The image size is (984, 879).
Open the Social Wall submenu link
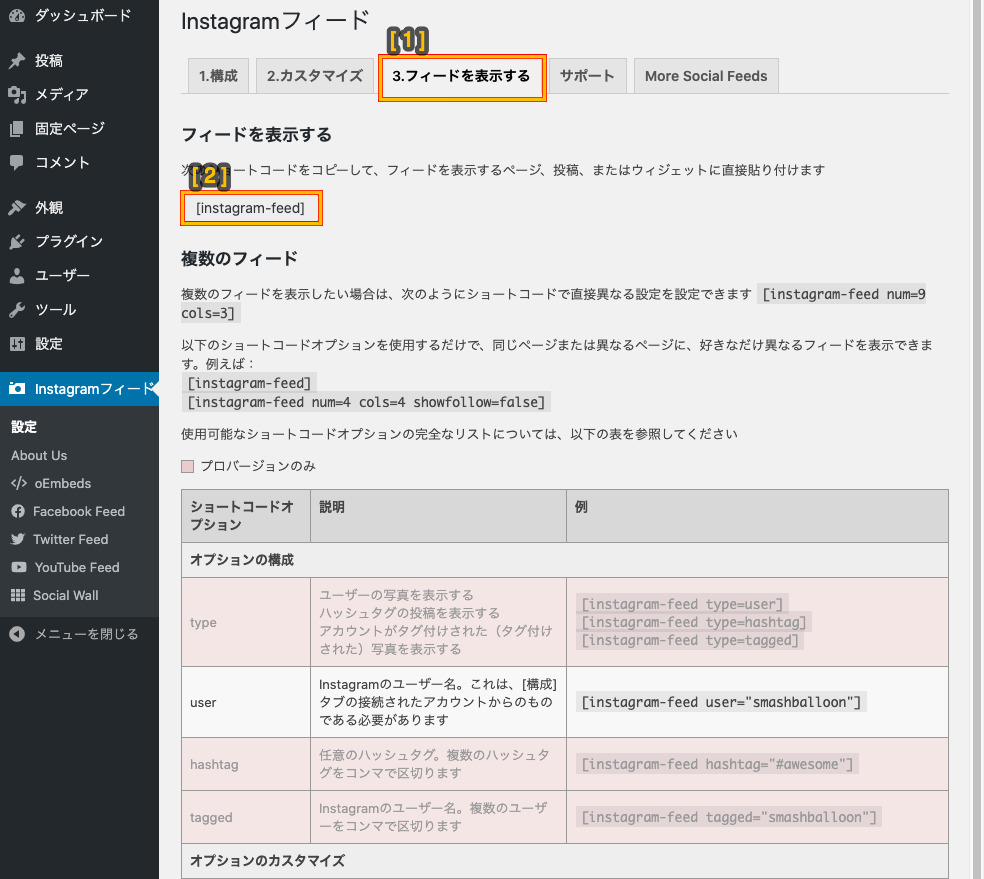pos(66,595)
